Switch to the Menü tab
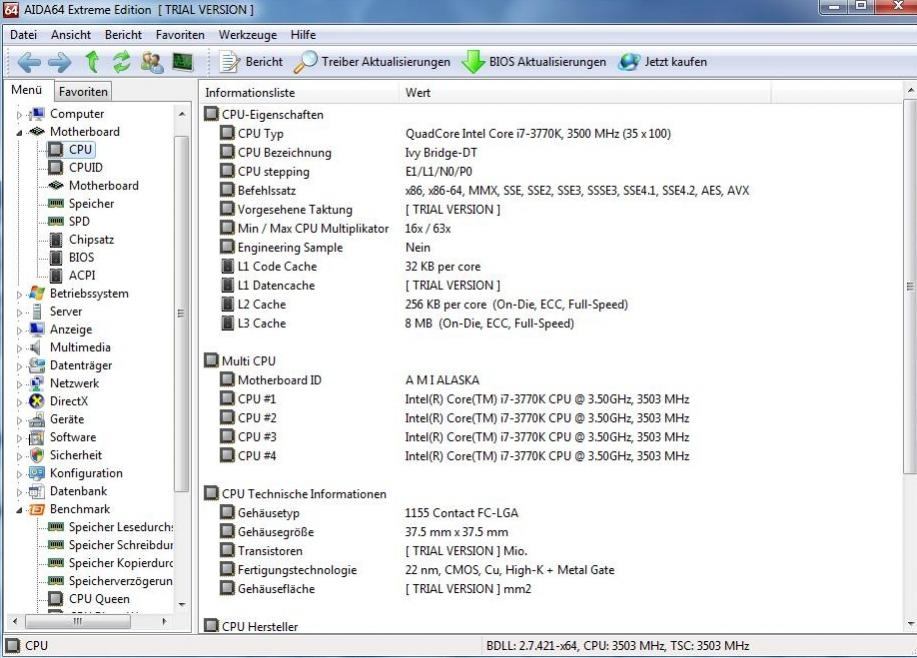 click(27, 90)
